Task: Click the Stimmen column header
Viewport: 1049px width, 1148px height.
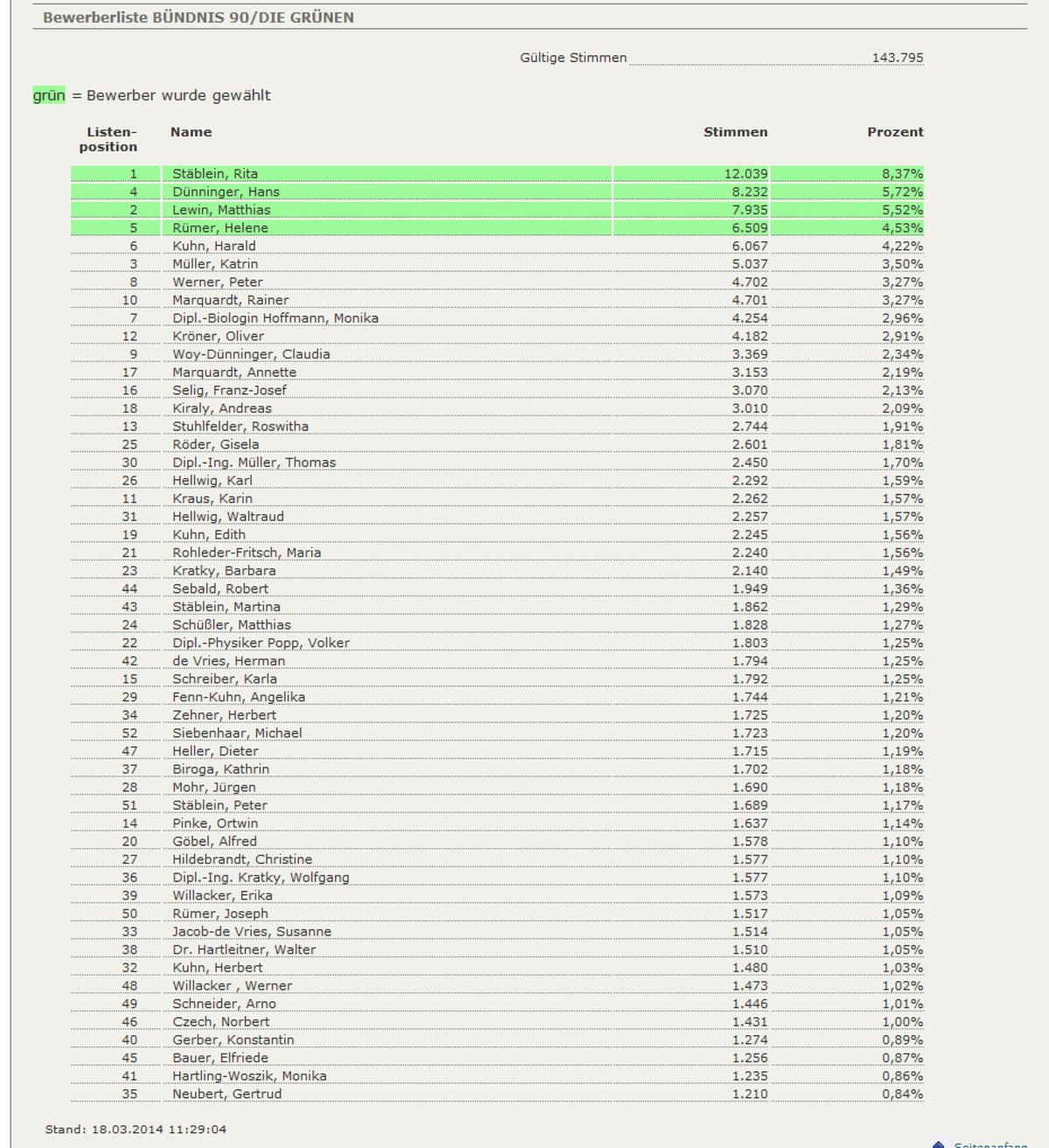Action: (x=735, y=132)
